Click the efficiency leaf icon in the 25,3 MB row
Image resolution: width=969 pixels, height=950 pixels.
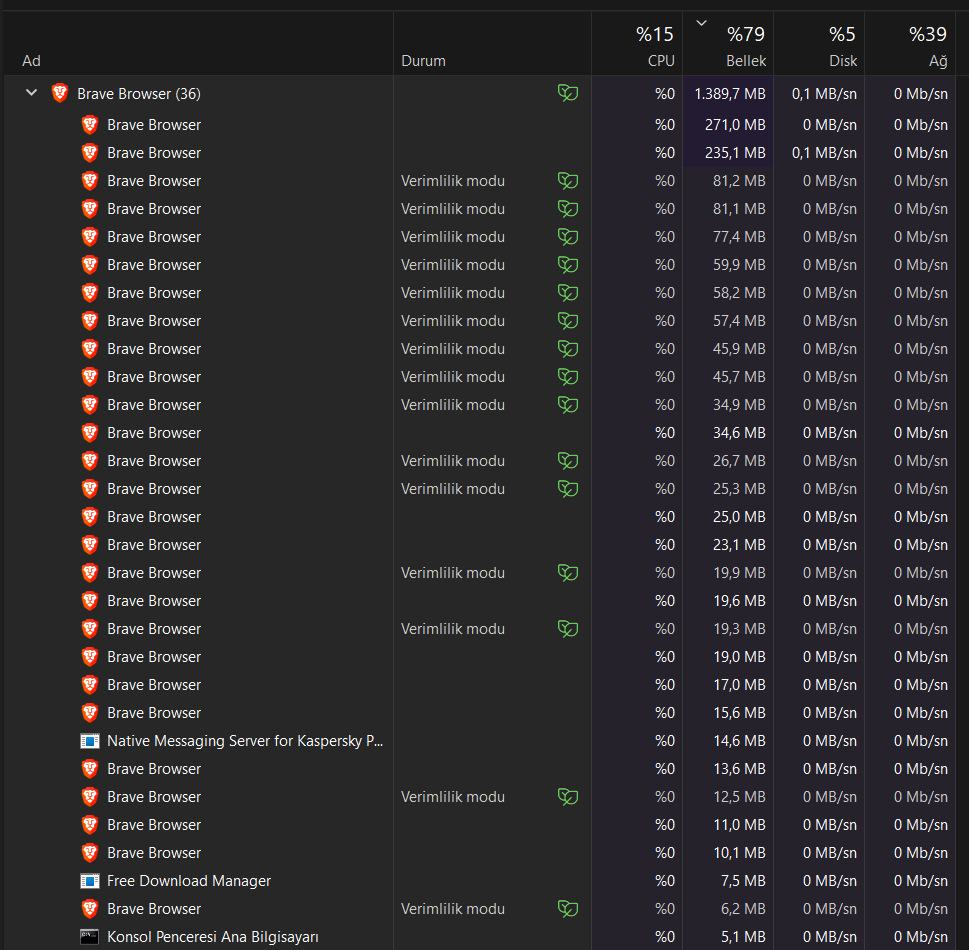[568, 489]
